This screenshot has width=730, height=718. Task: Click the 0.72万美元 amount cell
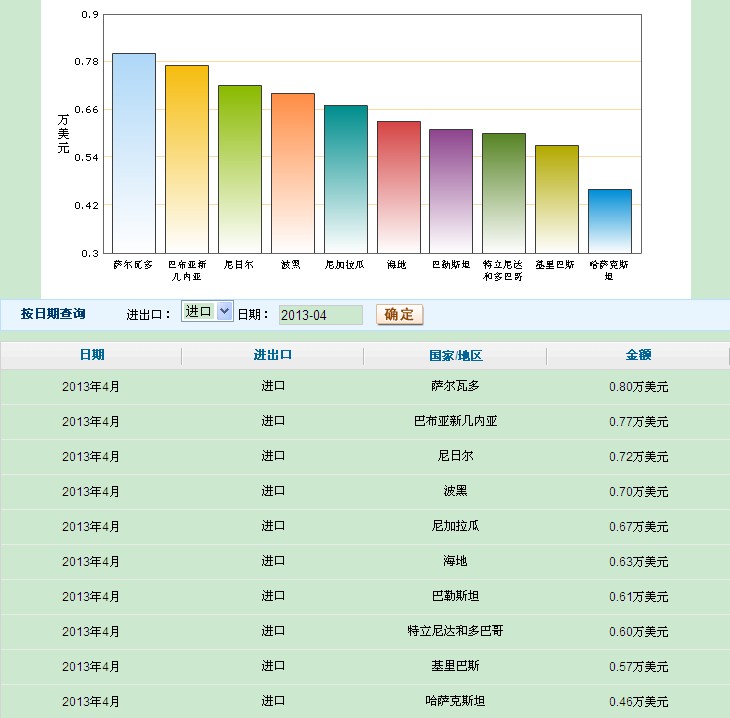coord(639,456)
